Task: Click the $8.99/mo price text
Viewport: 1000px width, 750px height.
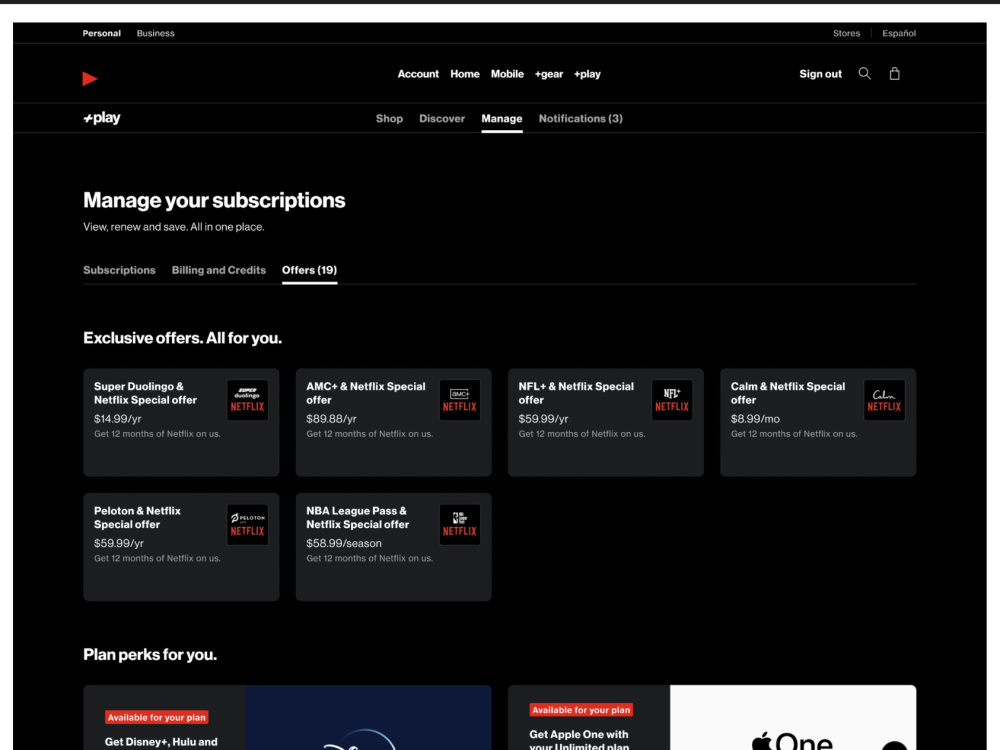Action: click(x=755, y=419)
